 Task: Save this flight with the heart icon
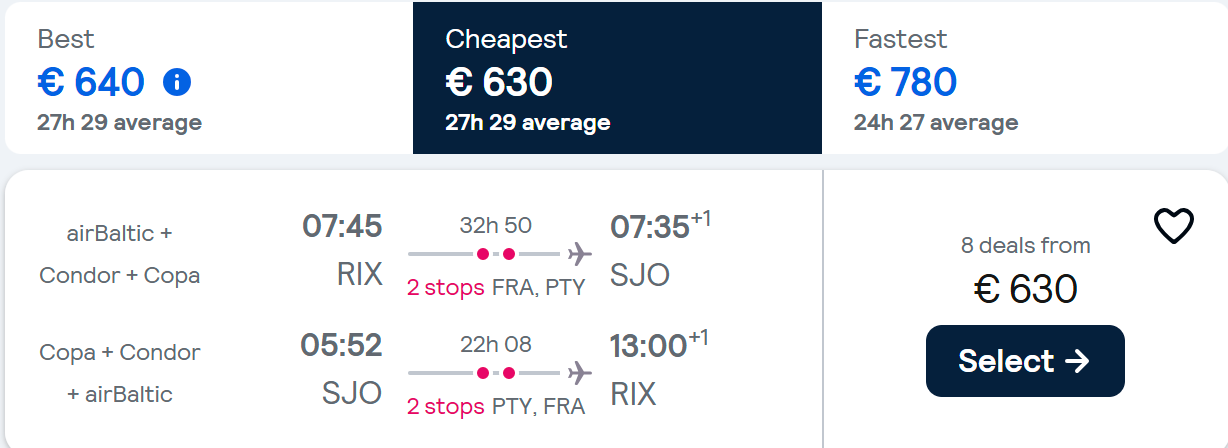pos(1174,227)
